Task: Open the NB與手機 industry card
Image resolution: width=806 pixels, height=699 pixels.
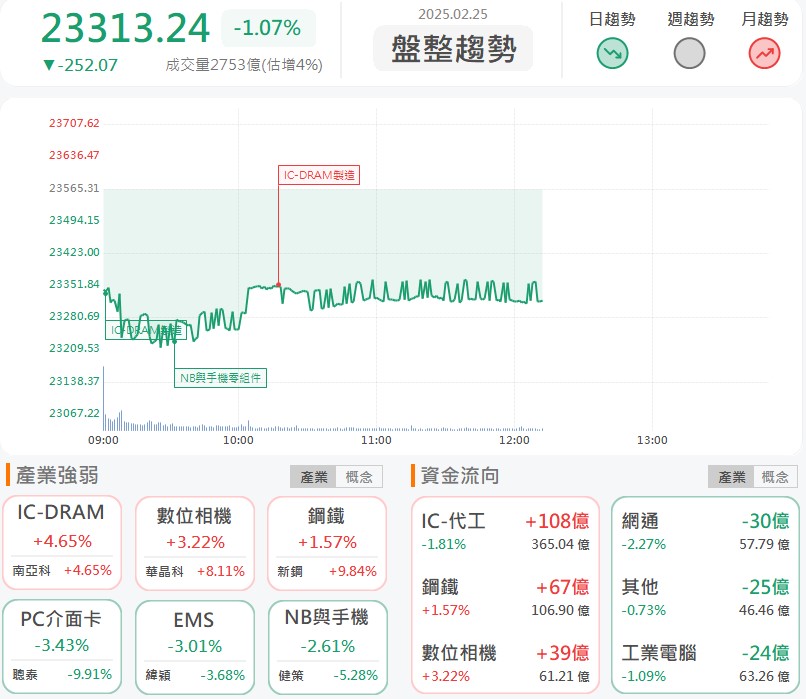Action: point(327,645)
